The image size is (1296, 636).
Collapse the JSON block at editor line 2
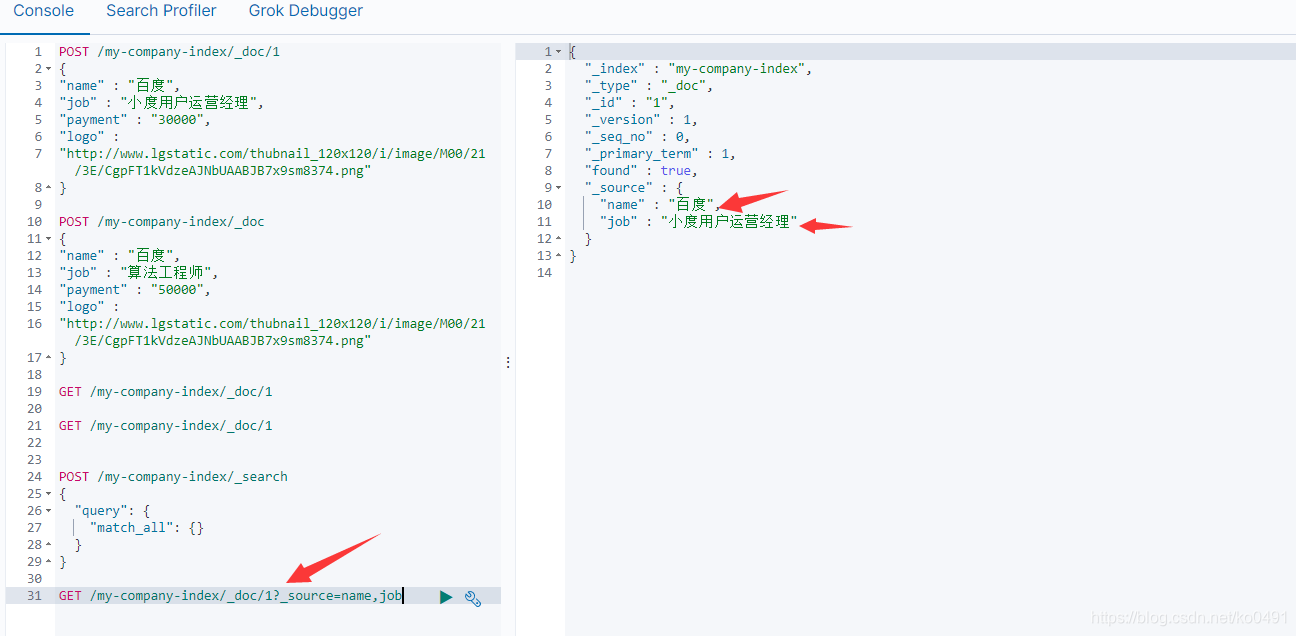click(48, 69)
